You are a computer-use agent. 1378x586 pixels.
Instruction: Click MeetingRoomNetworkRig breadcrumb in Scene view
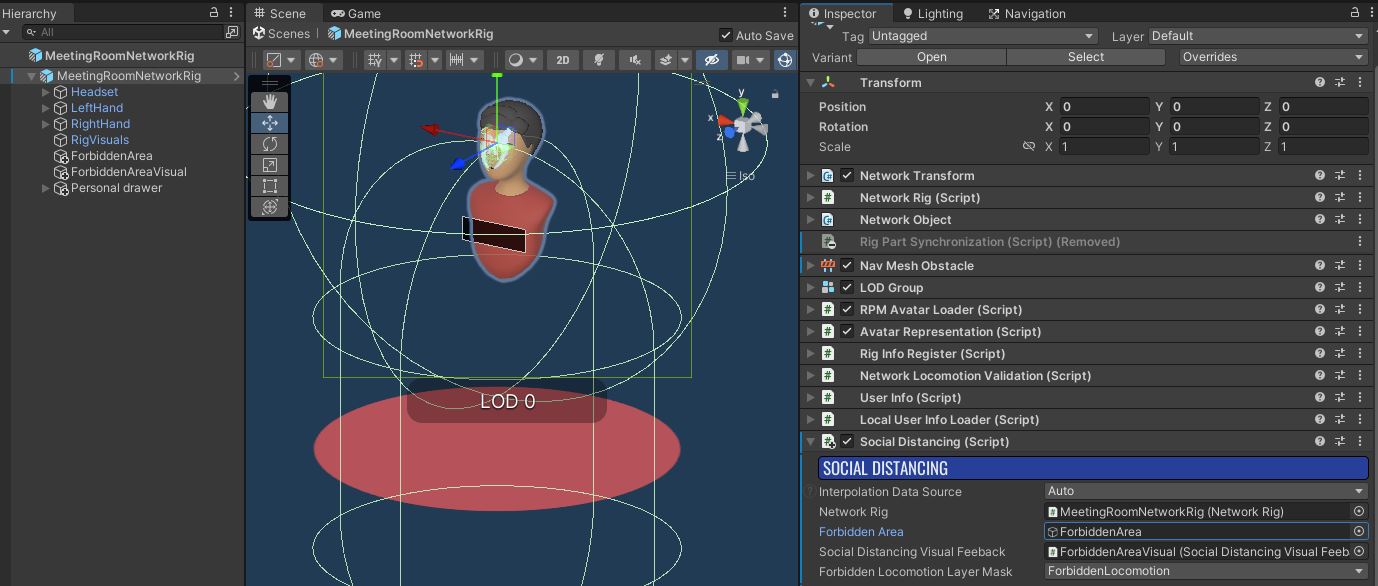pyautogui.click(x=410, y=34)
